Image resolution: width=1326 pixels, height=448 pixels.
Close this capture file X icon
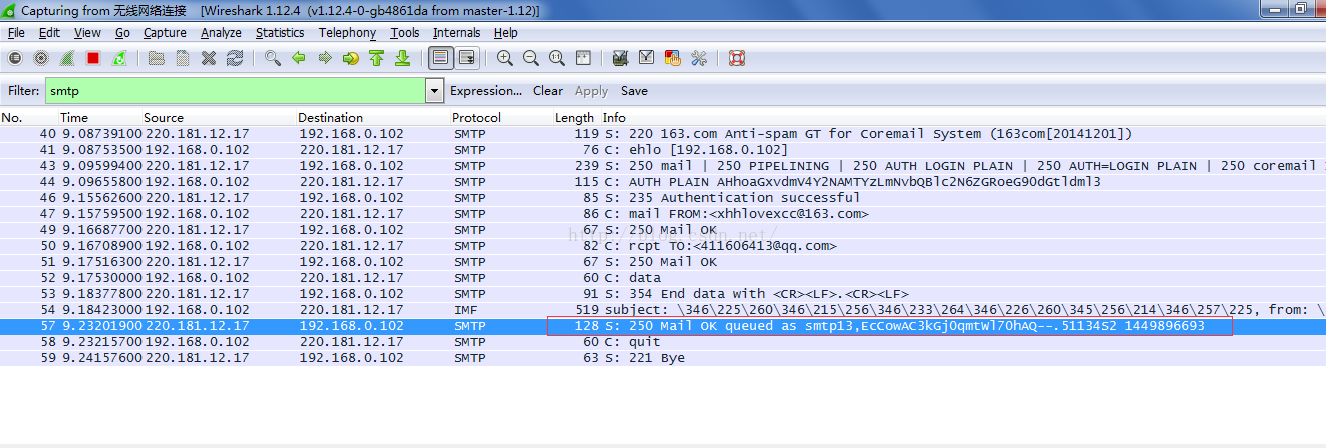tap(209, 58)
